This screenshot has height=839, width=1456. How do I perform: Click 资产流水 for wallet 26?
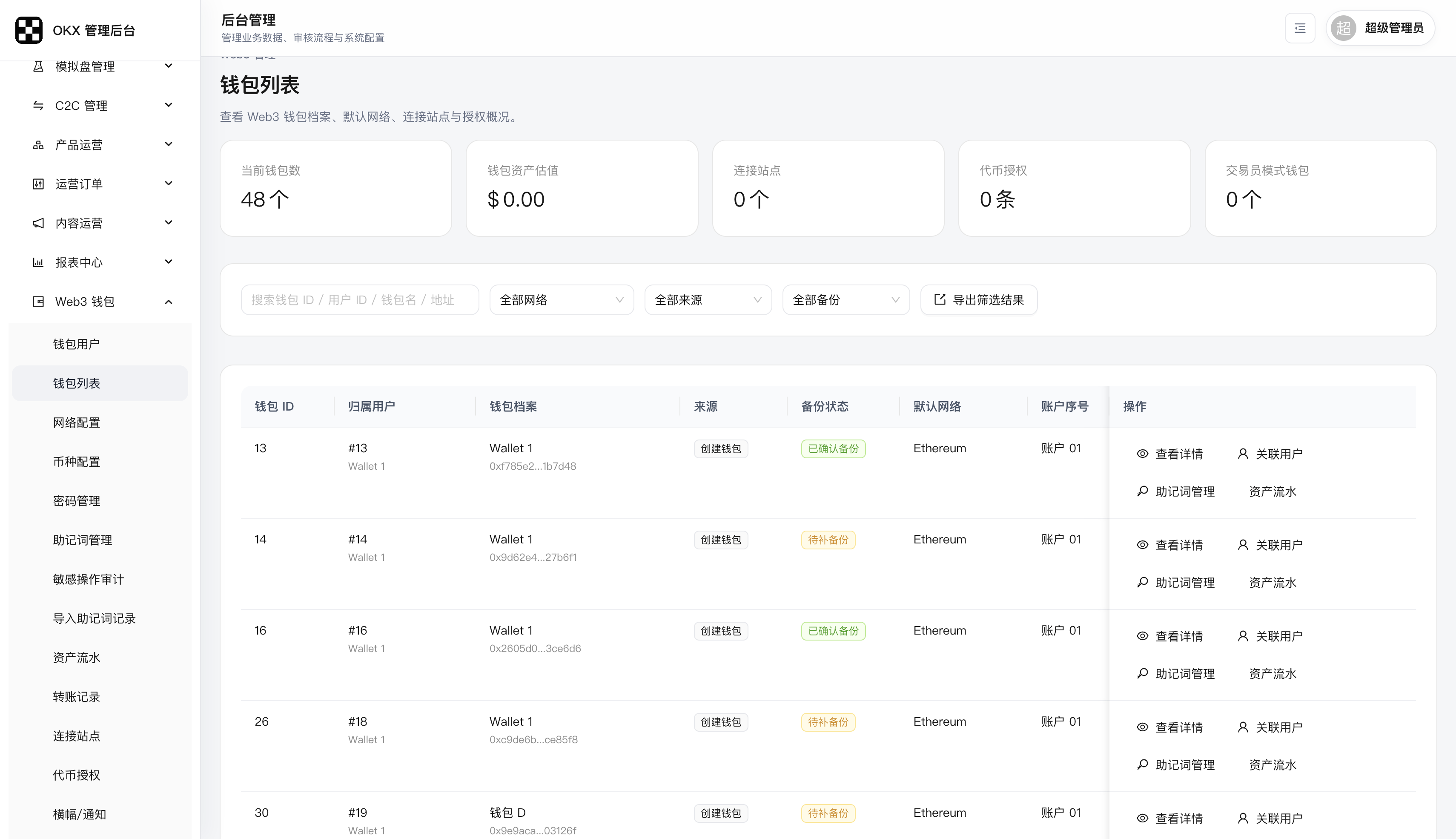[1272, 764]
